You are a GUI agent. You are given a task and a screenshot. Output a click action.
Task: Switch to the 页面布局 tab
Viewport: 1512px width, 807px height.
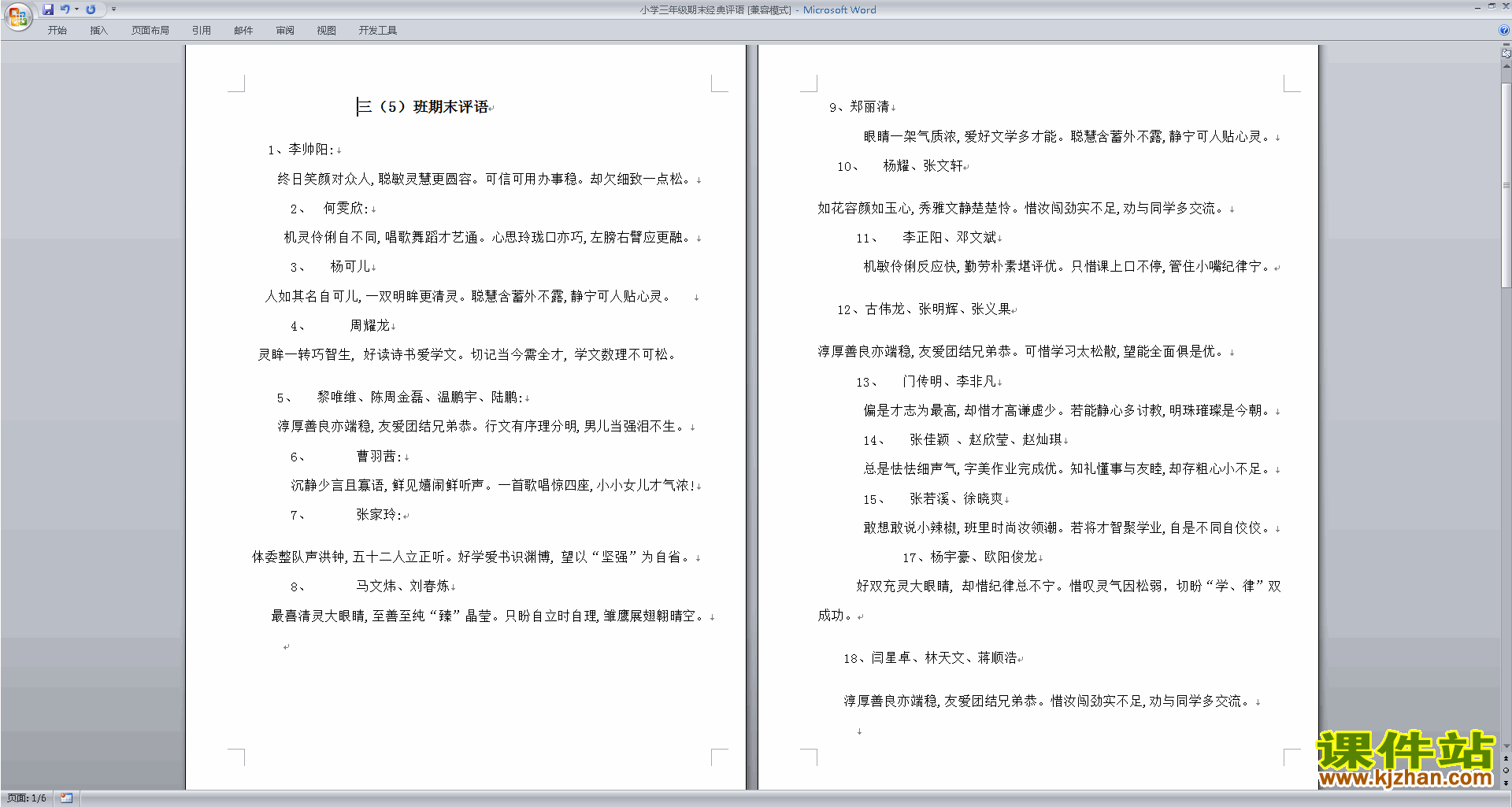tap(150, 31)
